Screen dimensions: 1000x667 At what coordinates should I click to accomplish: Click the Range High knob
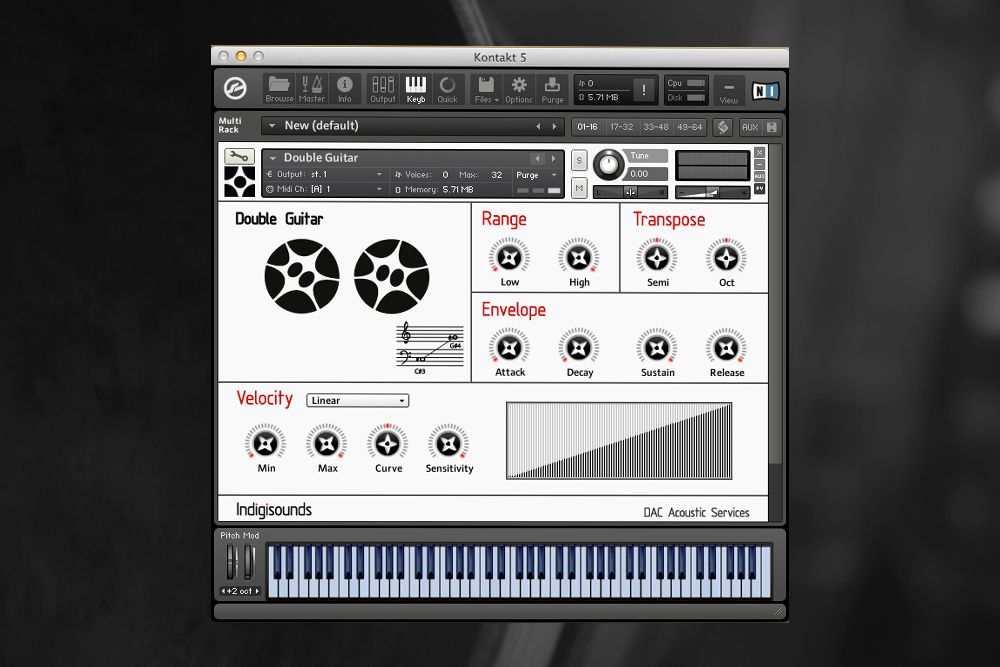click(x=578, y=258)
